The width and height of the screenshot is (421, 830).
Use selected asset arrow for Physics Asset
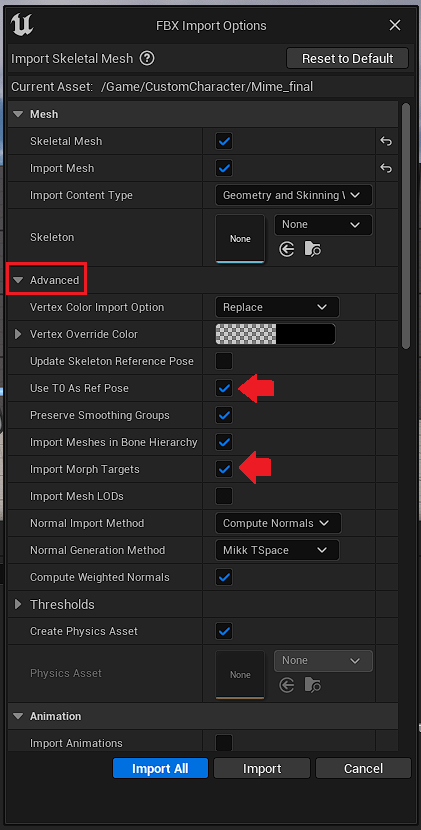point(286,685)
